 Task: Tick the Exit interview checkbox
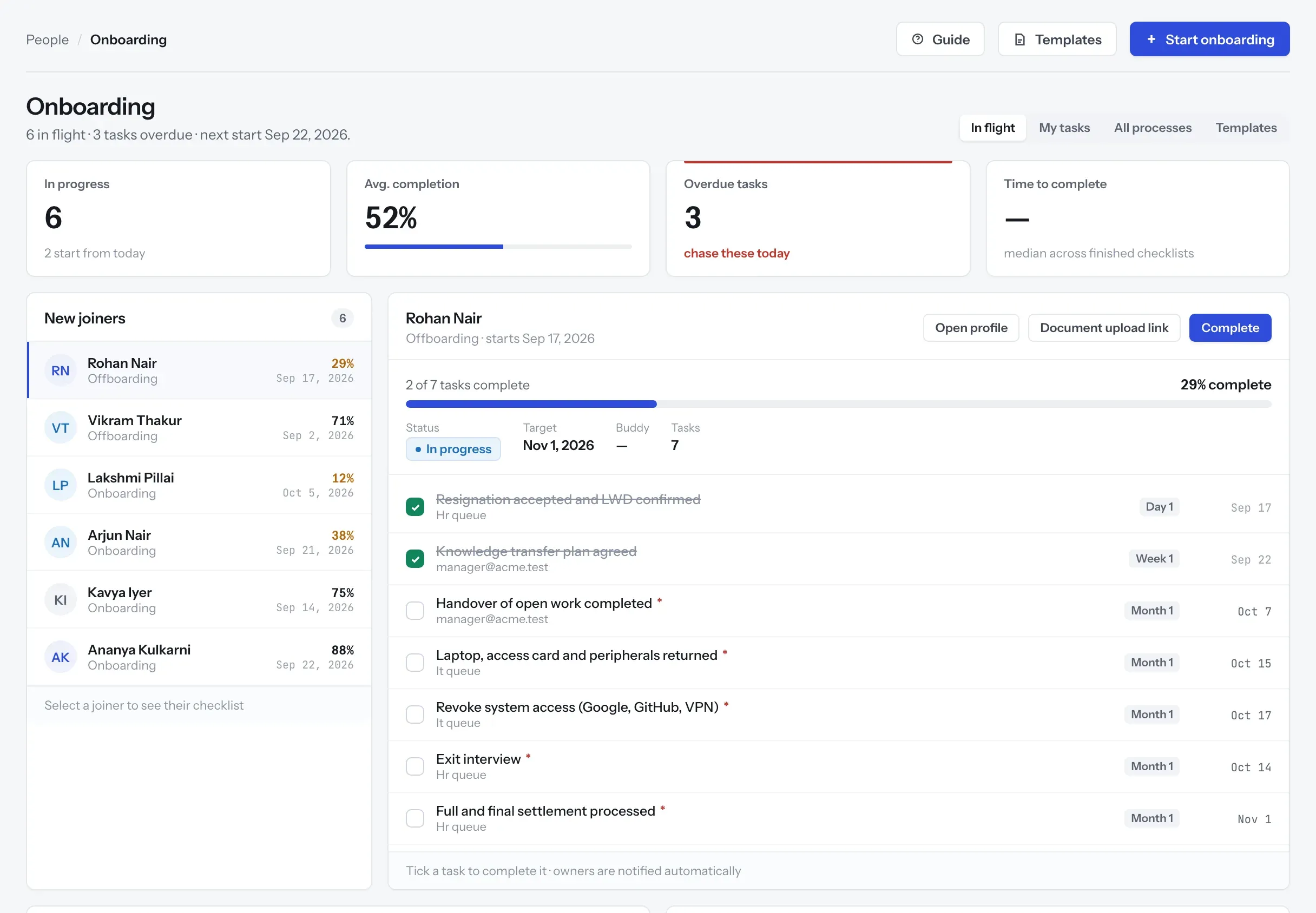(415, 766)
